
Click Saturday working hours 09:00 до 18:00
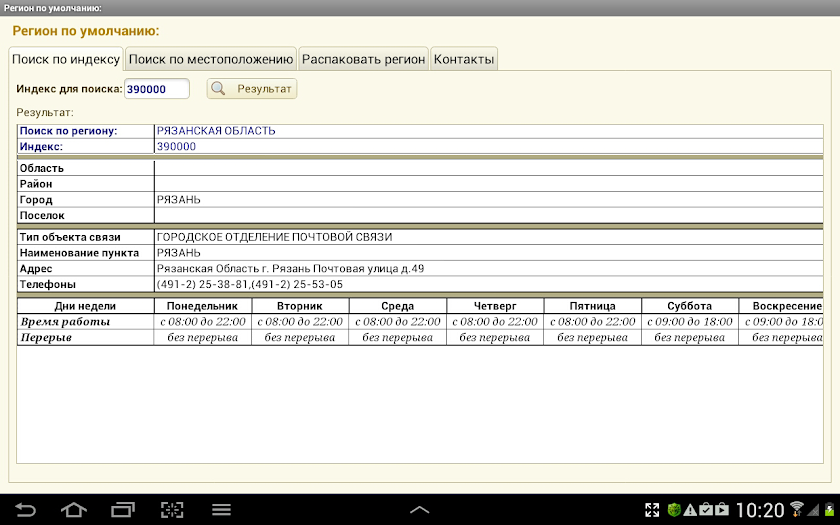(x=689, y=322)
